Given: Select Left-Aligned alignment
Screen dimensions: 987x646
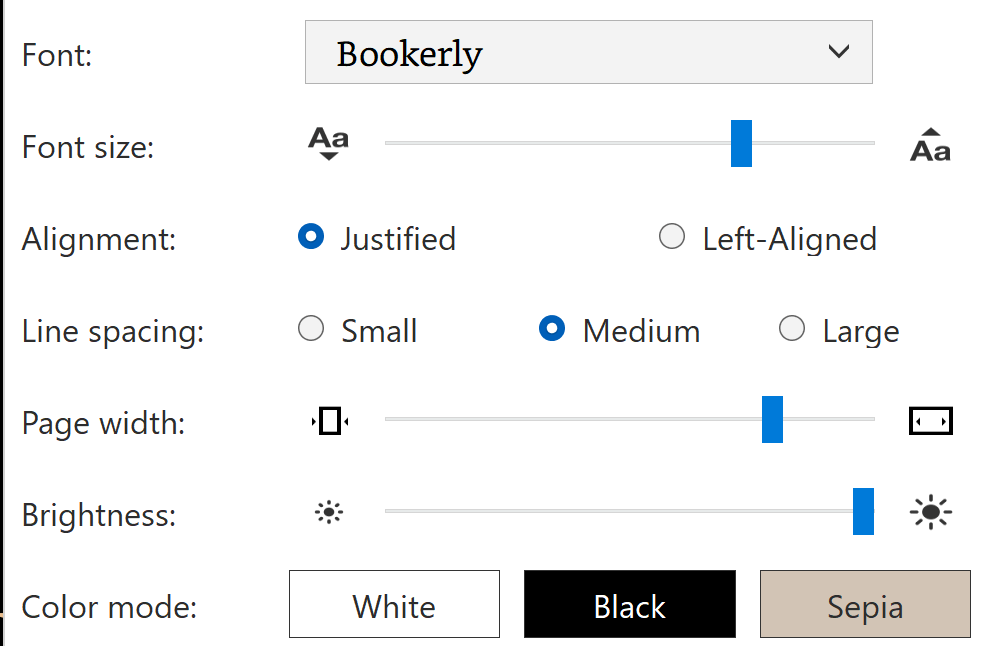Looking at the screenshot, I should [x=672, y=237].
